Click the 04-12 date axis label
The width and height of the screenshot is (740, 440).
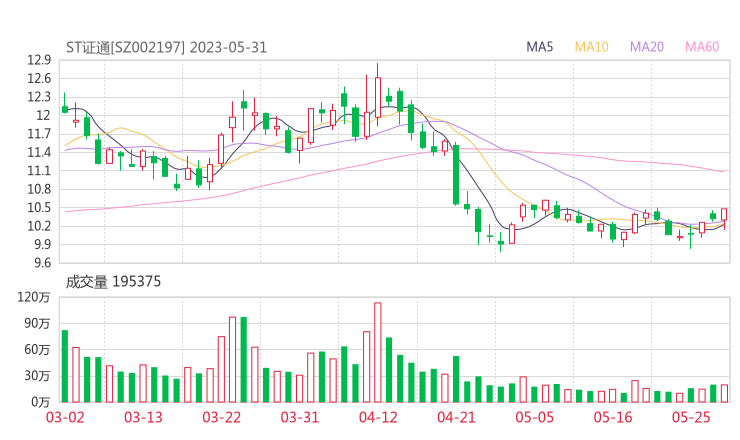378,417
